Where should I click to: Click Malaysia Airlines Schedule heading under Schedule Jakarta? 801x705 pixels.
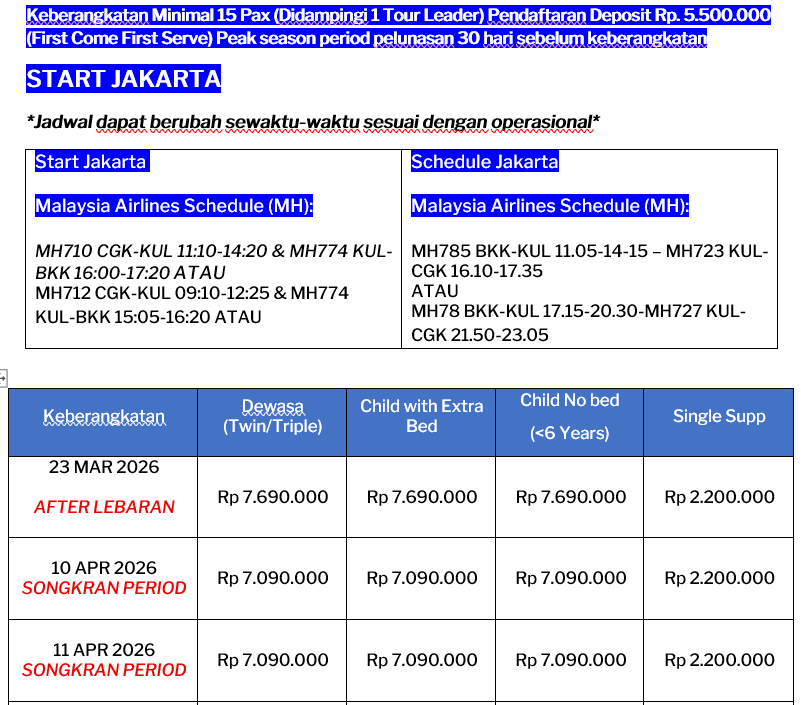(550, 206)
